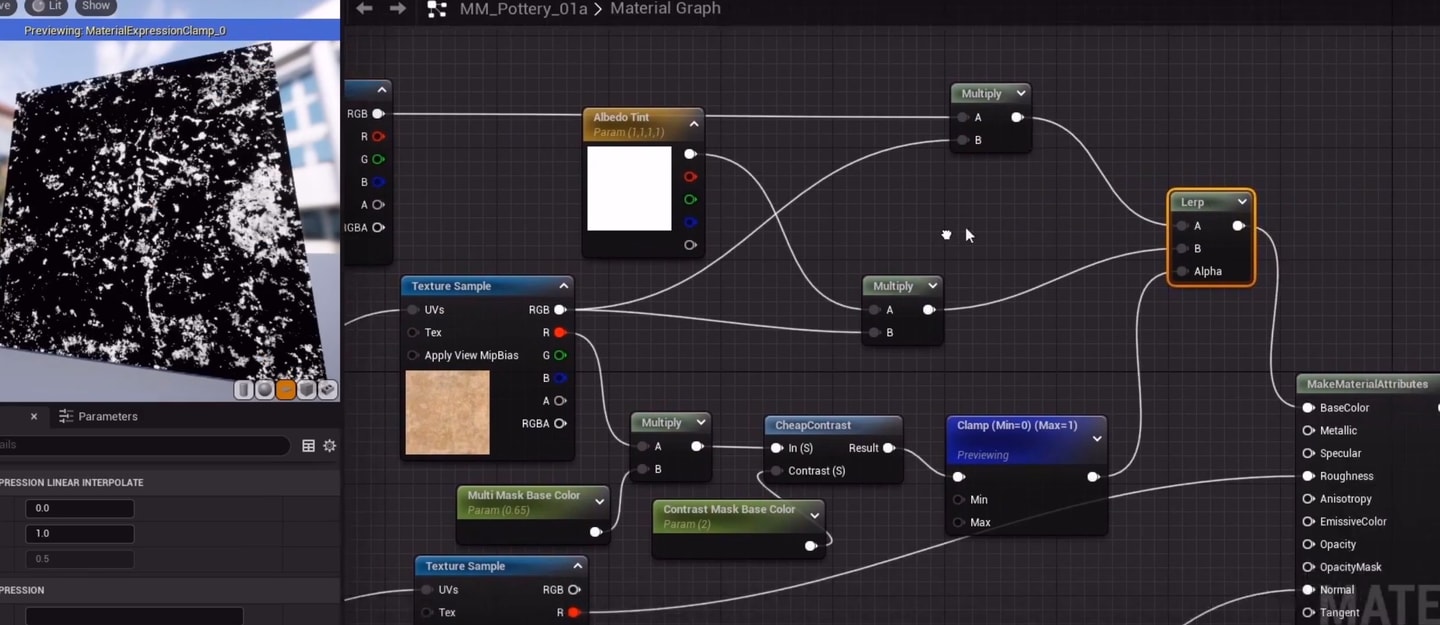Screen dimensions: 1440x625
Task: Click the Metallic input pin
Action: pyautogui.click(x=1308, y=431)
